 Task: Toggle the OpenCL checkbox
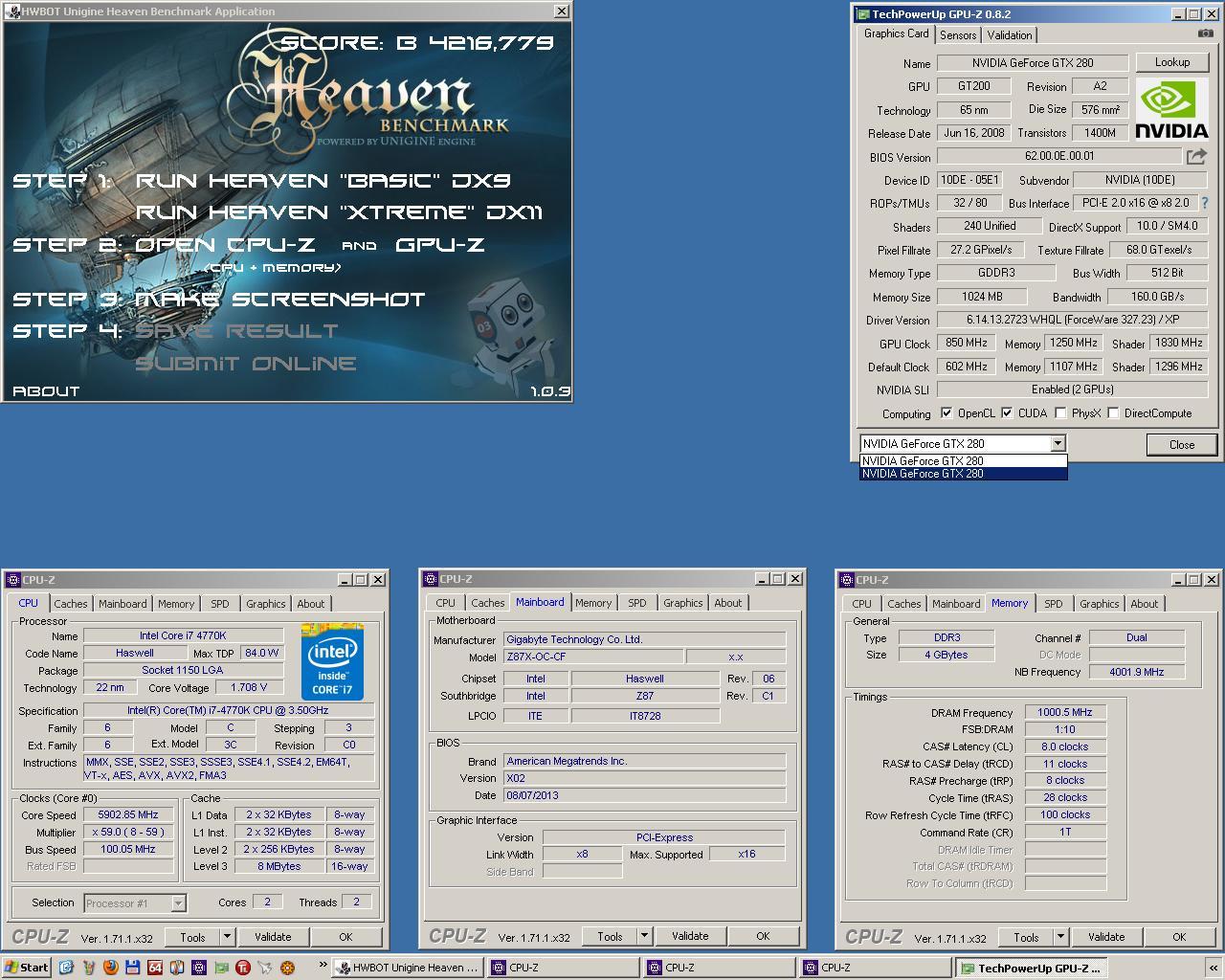[x=947, y=413]
